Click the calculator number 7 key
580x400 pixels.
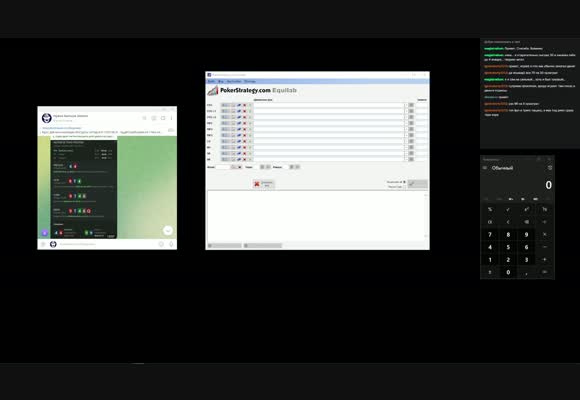click(x=490, y=235)
